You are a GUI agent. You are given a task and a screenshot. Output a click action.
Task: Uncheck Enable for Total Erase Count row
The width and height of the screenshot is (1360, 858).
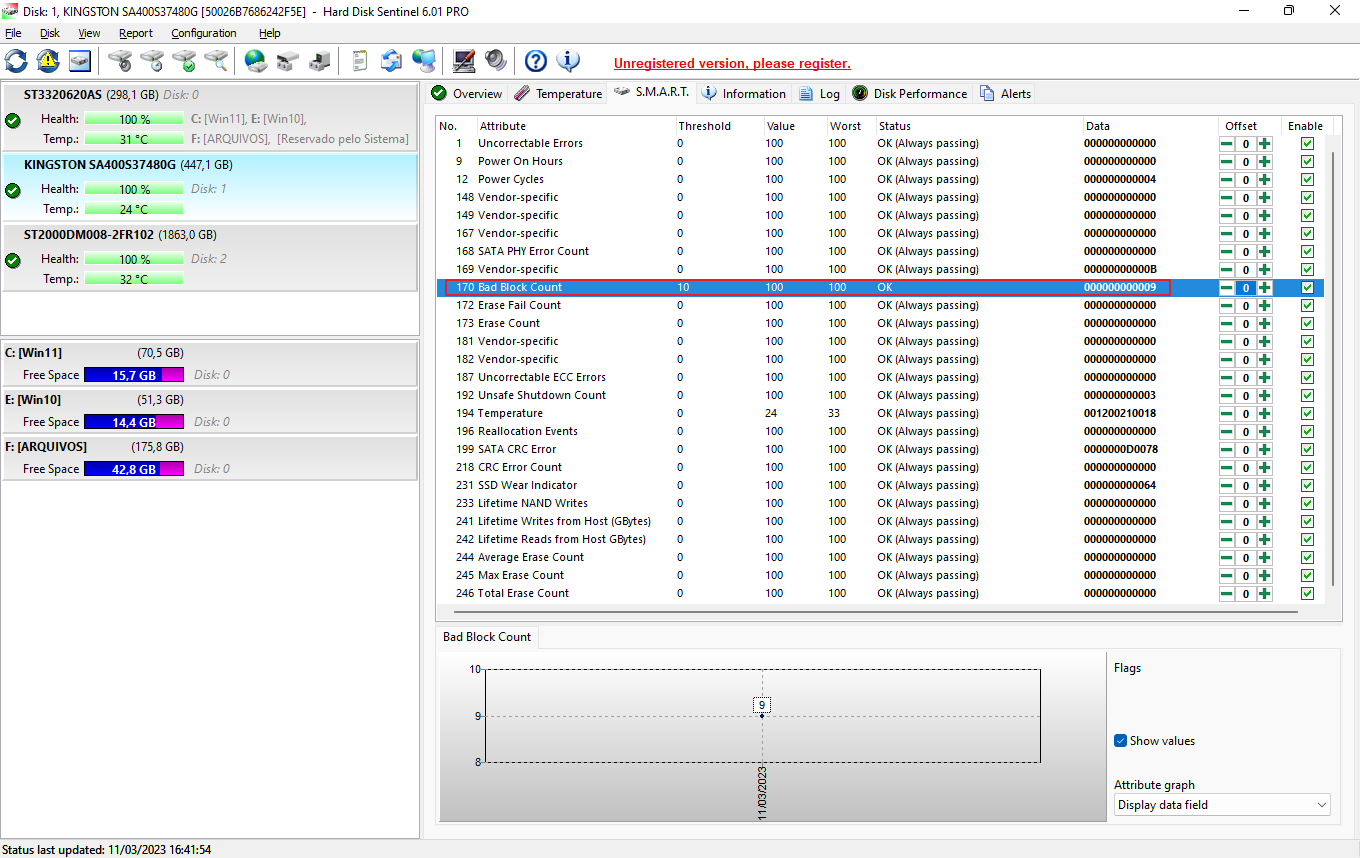[1307, 593]
